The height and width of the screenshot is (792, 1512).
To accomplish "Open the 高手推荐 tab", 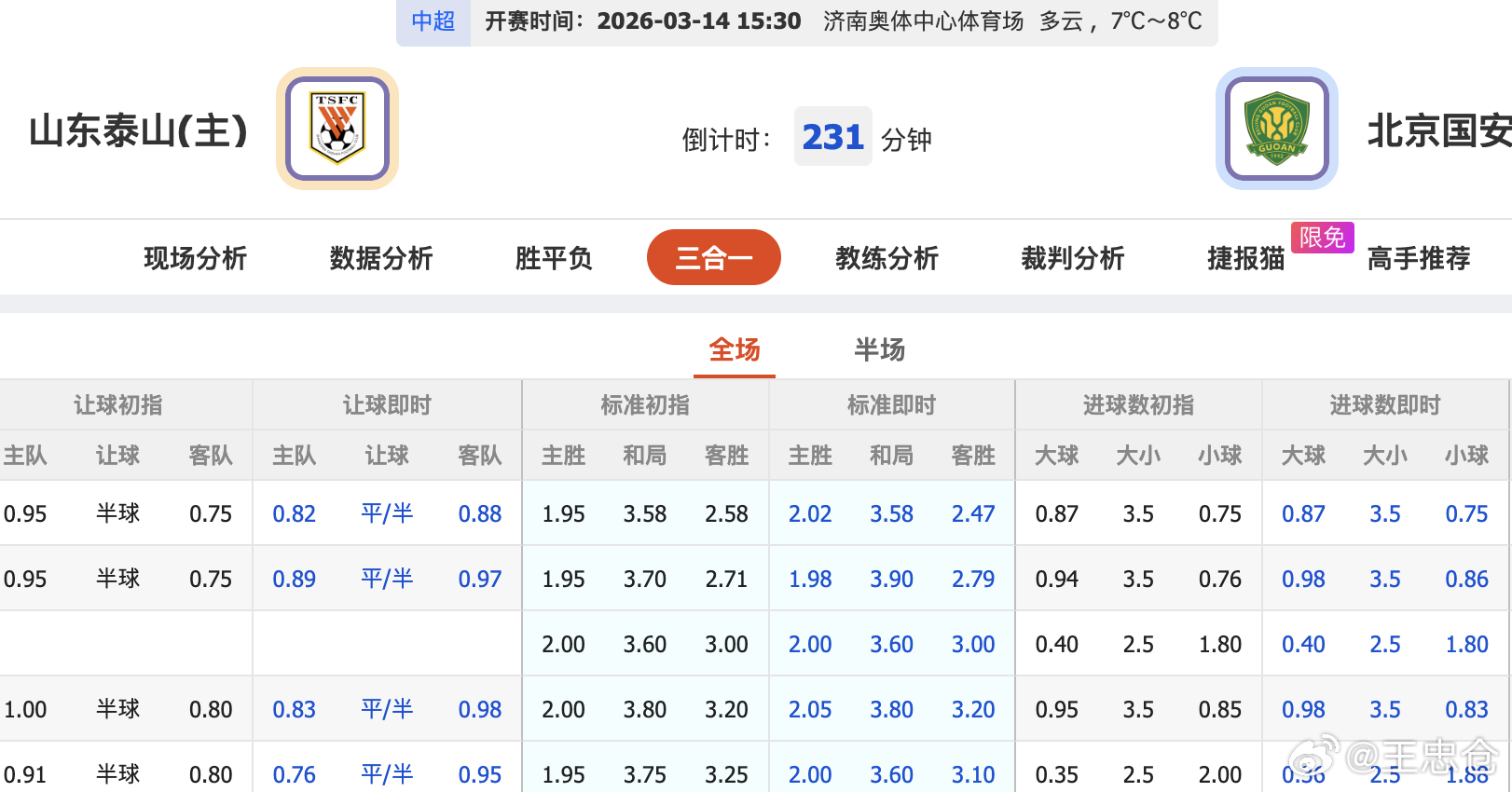I will click(x=1419, y=258).
